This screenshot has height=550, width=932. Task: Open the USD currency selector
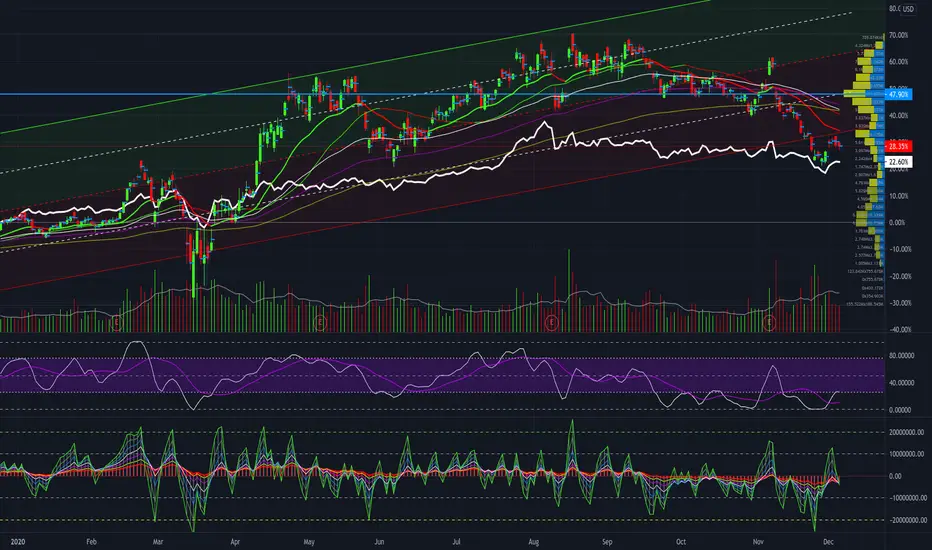tap(908, 9)
